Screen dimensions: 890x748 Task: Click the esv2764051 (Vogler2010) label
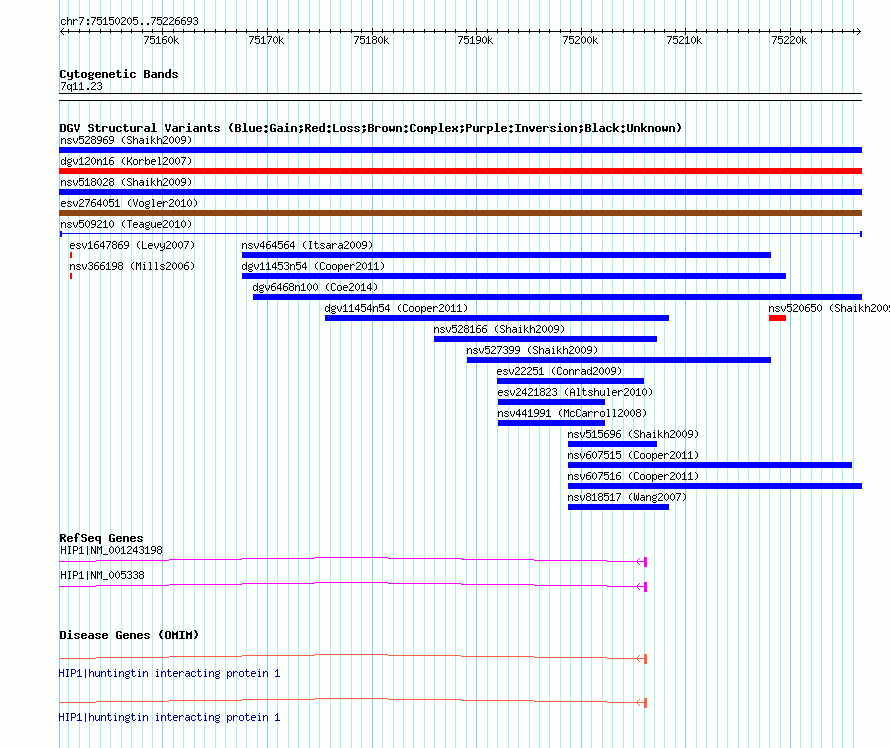tap(129, 203)
